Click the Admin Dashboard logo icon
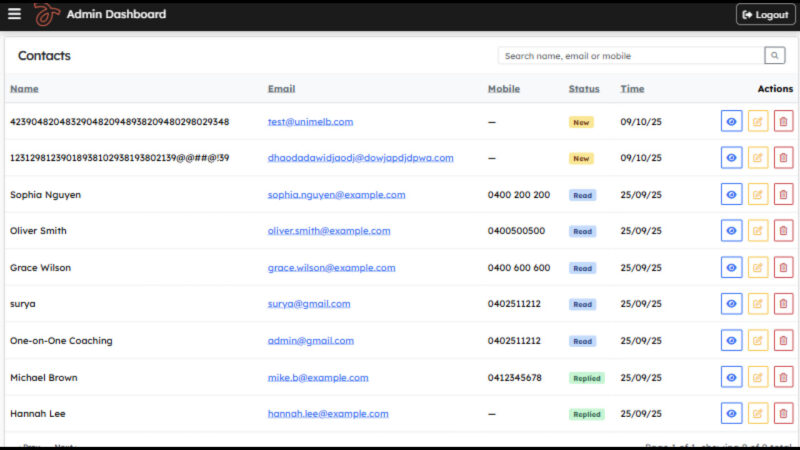 click(x=46, y=14)
